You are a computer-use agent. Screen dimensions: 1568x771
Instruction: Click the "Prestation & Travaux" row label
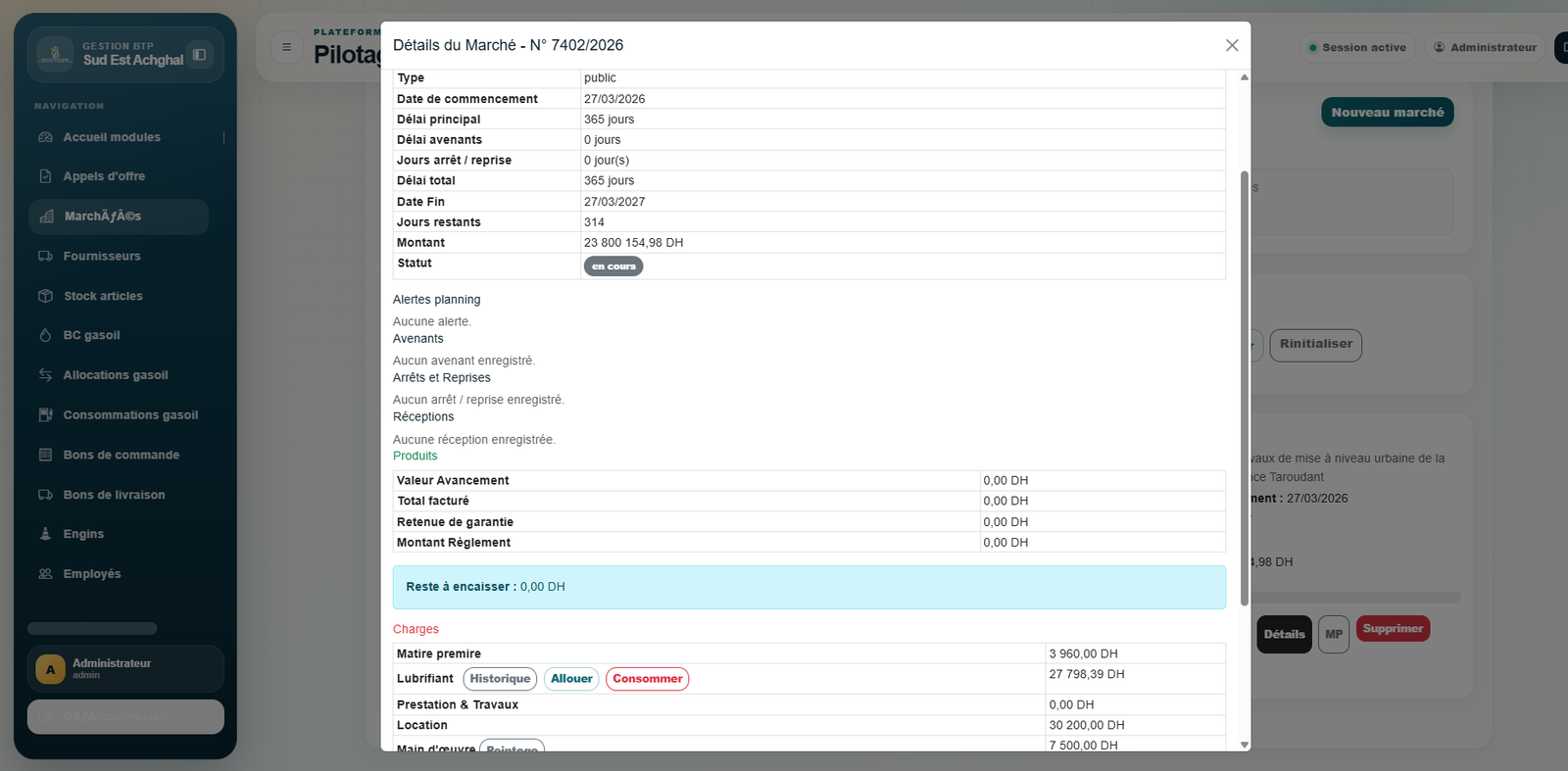[x=458, y=705]
